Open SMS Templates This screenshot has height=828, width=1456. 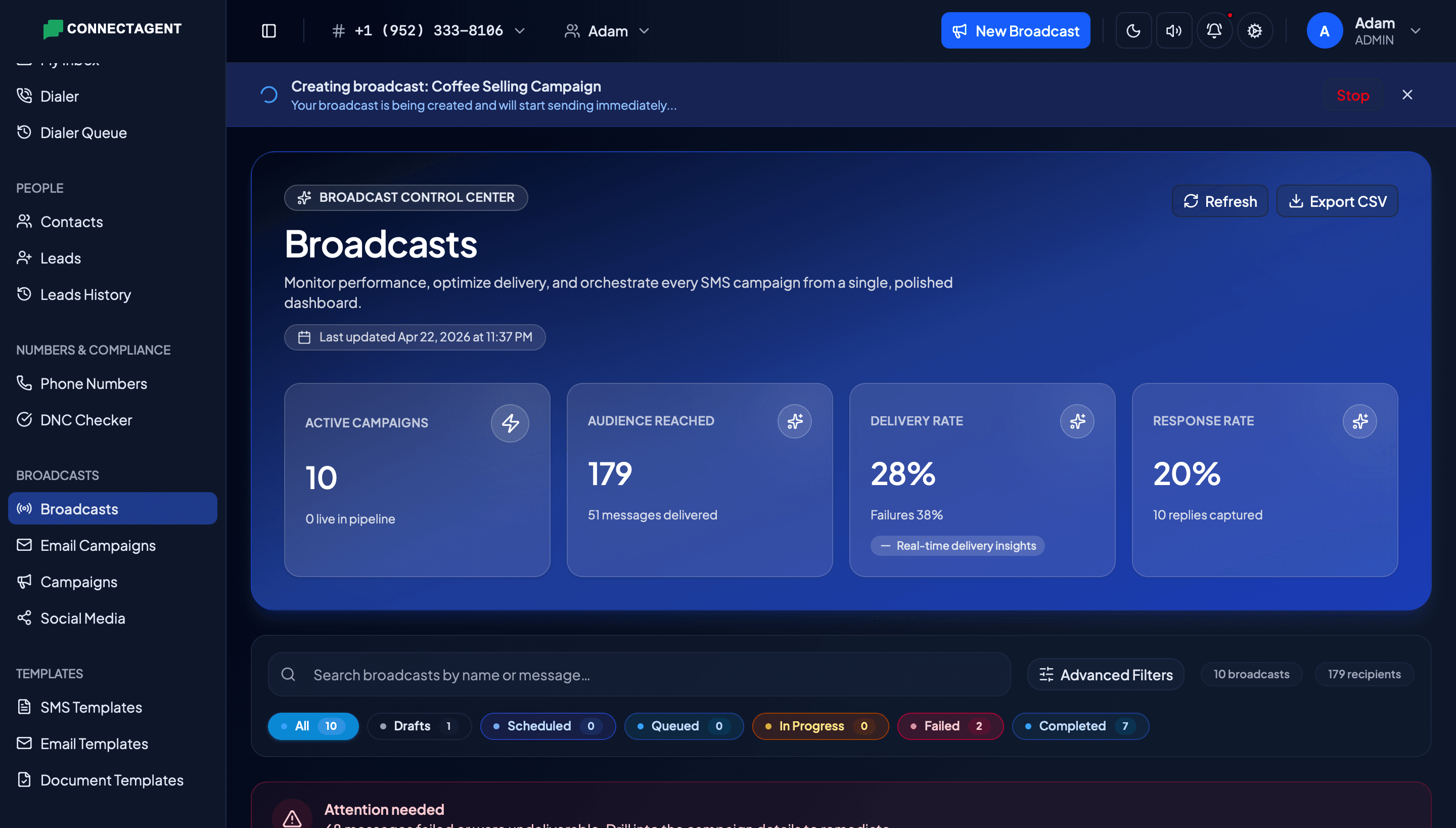[x=113, y=707]
